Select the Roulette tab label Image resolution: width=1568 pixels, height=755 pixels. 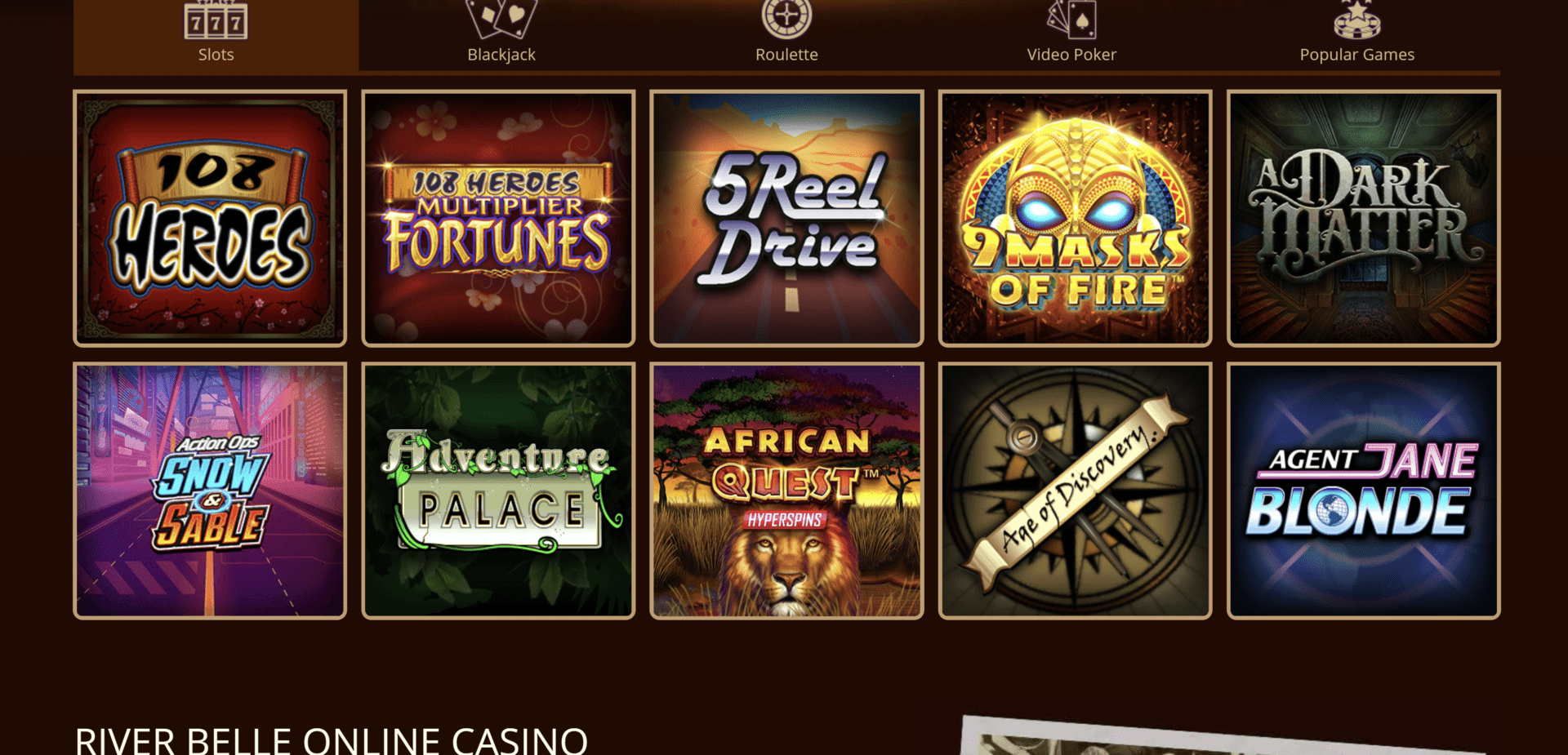pos(786,55)
